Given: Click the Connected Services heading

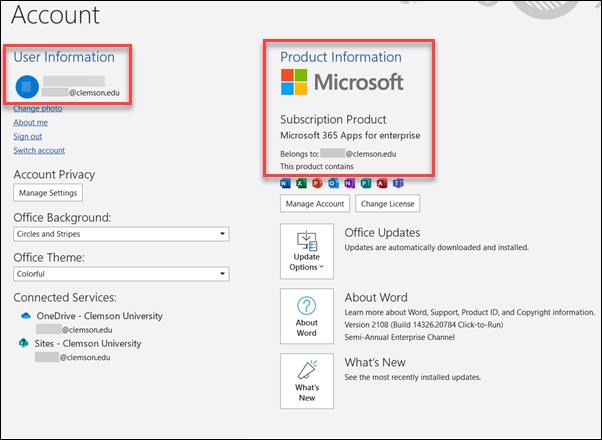Looking at the screenshot, I should pyautogui.click(x=65, y=298).
